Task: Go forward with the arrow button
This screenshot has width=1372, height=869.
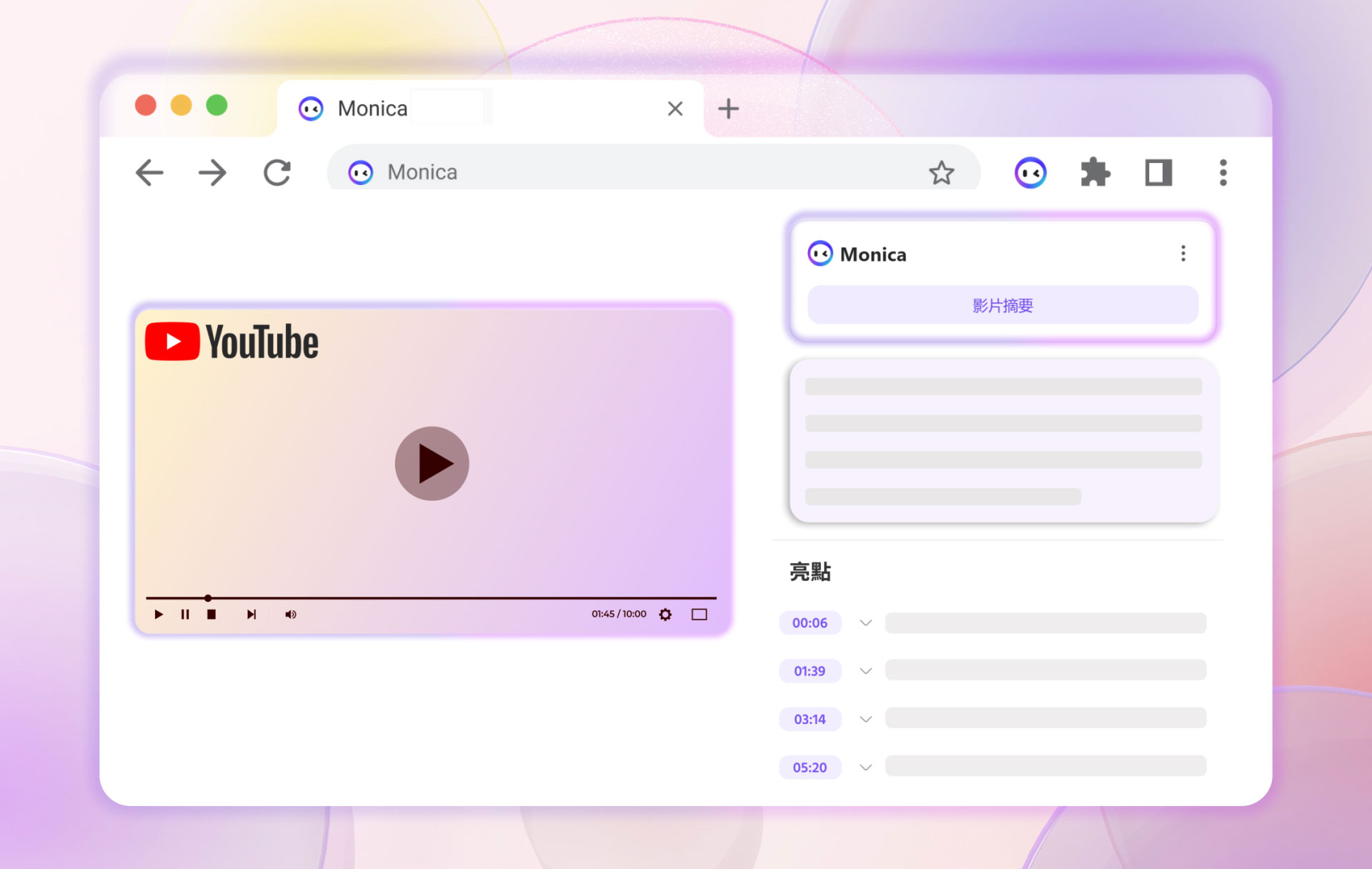Action: [x=212, y=173]
